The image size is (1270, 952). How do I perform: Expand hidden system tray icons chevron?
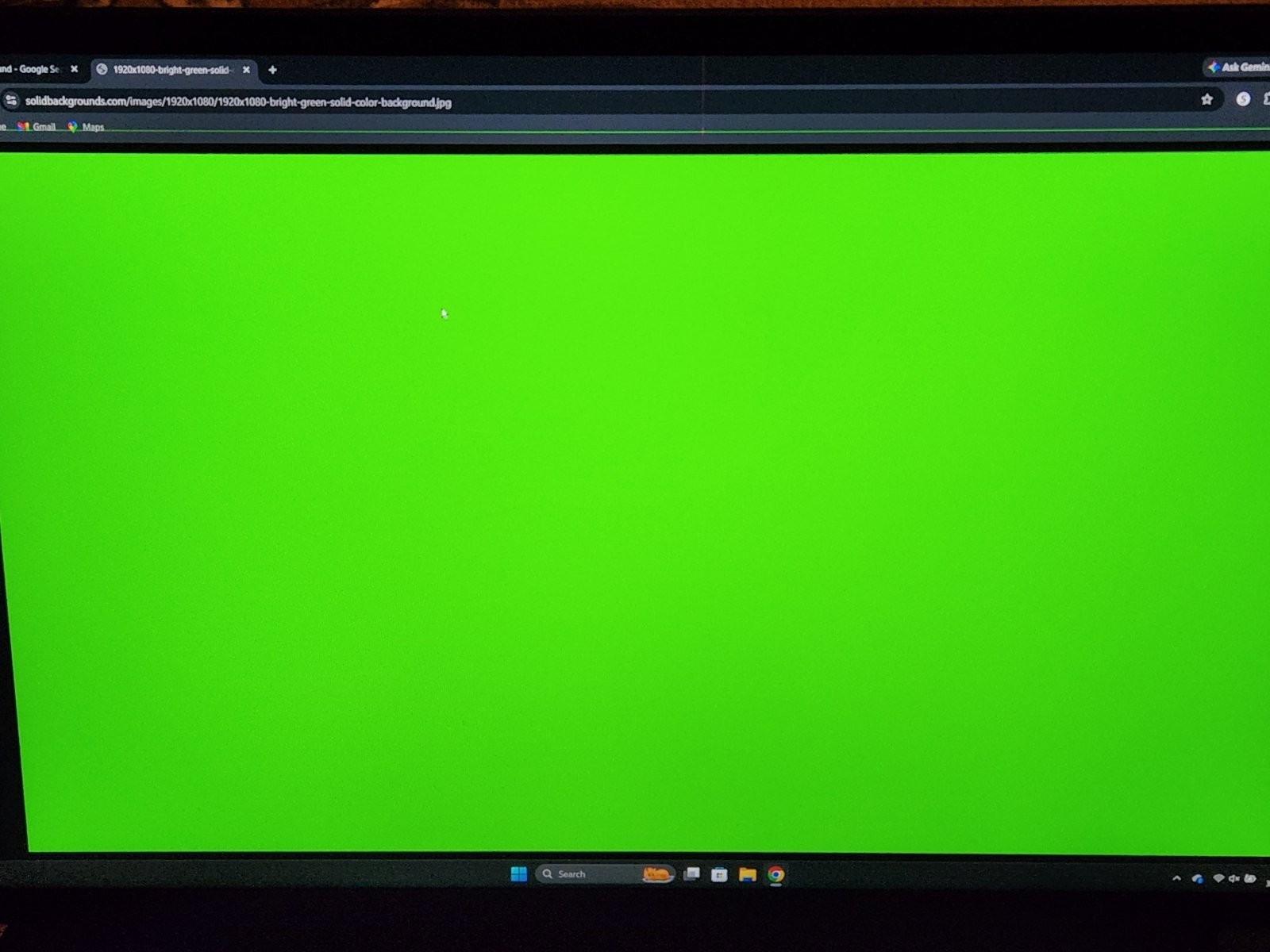(1176, 878)
